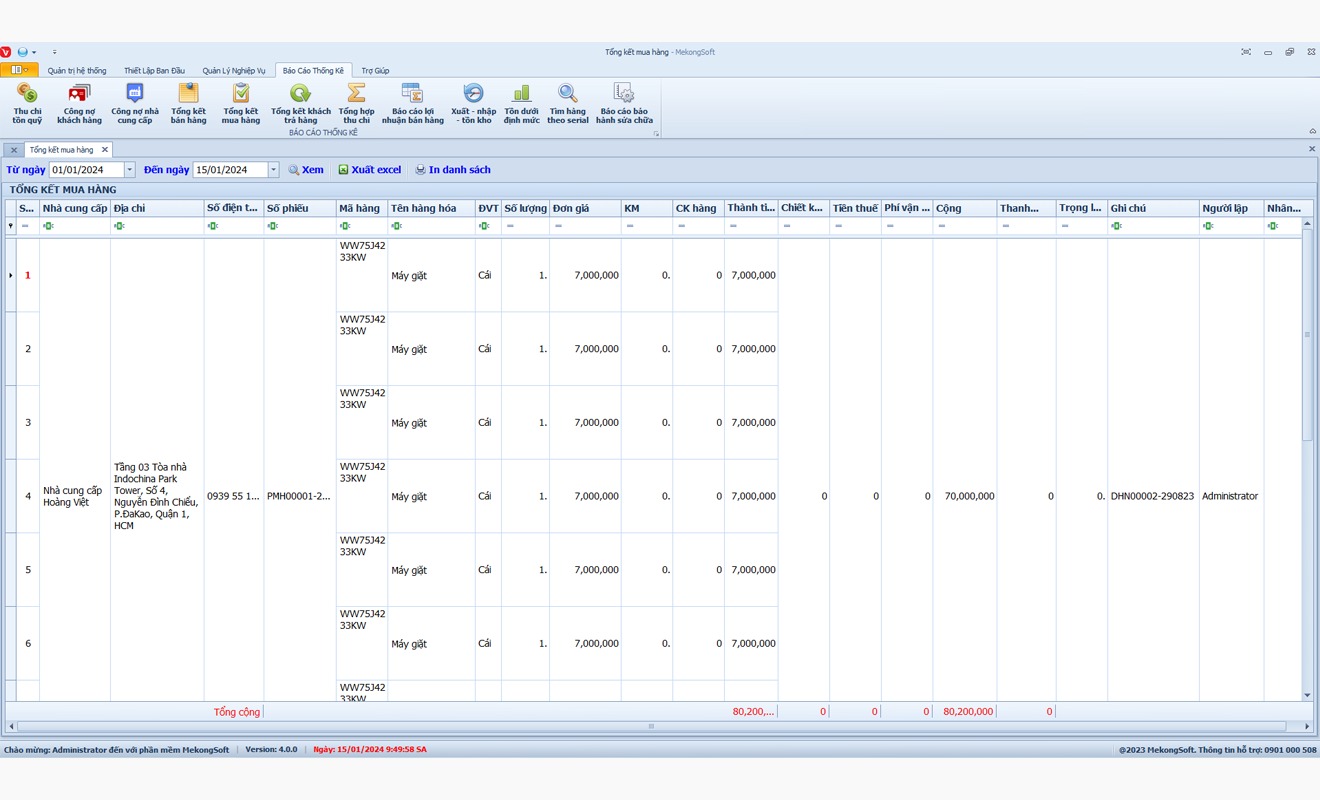Click the Xem button to view results

click(x=306, y=170)
